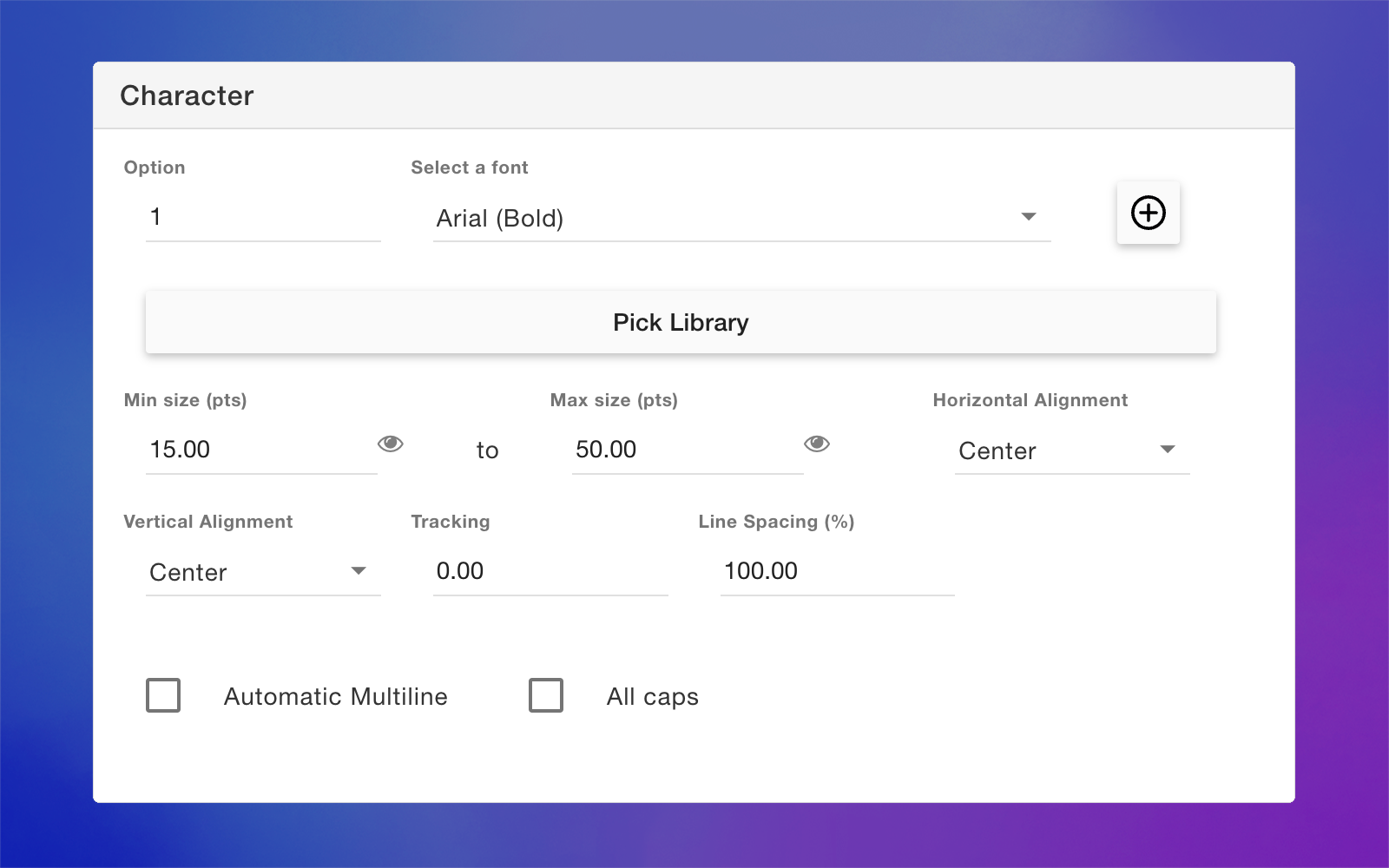Screen dimensions: 1389x868
Task: Expand the Select a font dropdown arrow
Action: [x=1029, y=217]
